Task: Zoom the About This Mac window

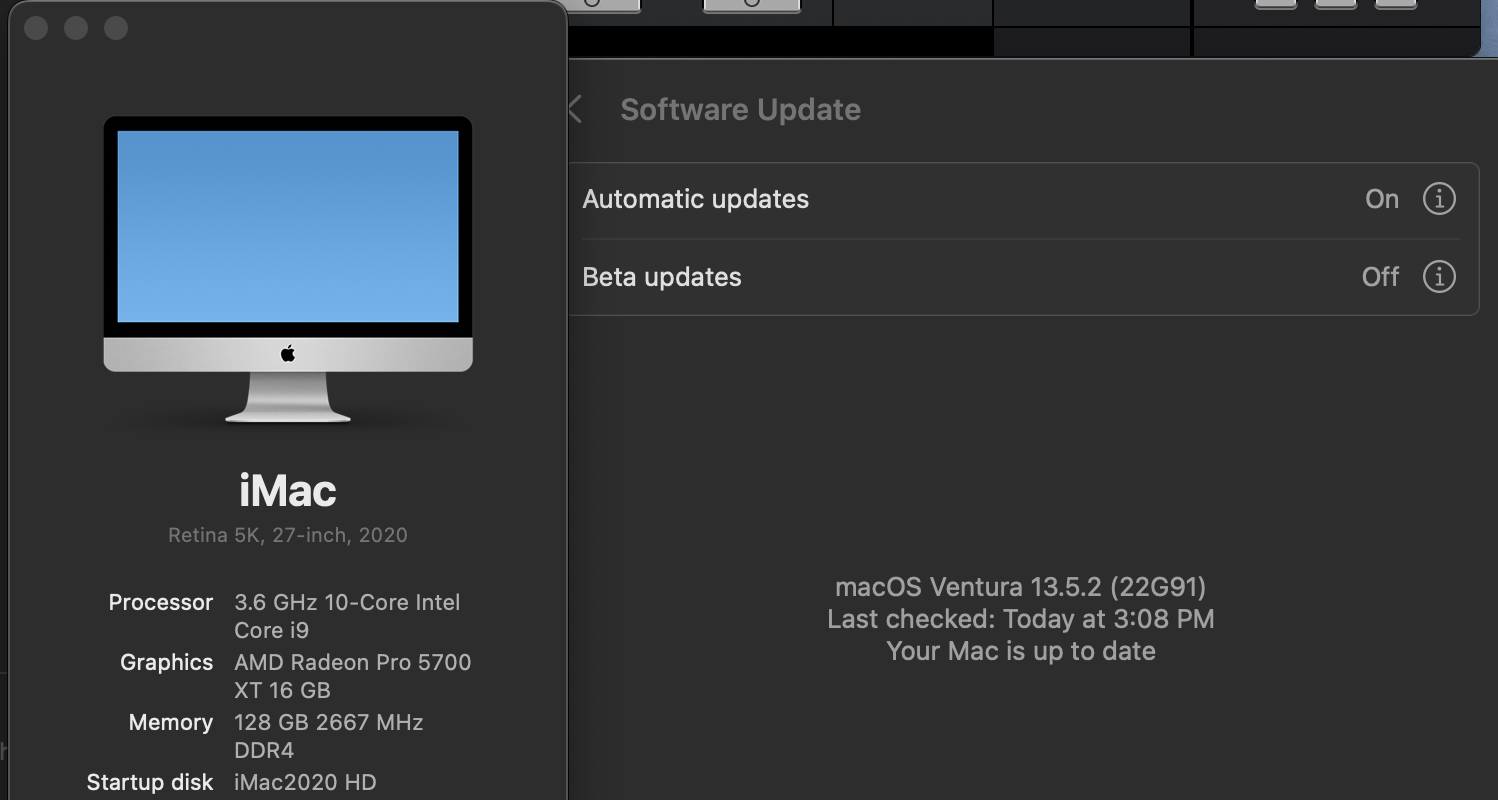Action: pyautogui.click(x=116, y=28)
